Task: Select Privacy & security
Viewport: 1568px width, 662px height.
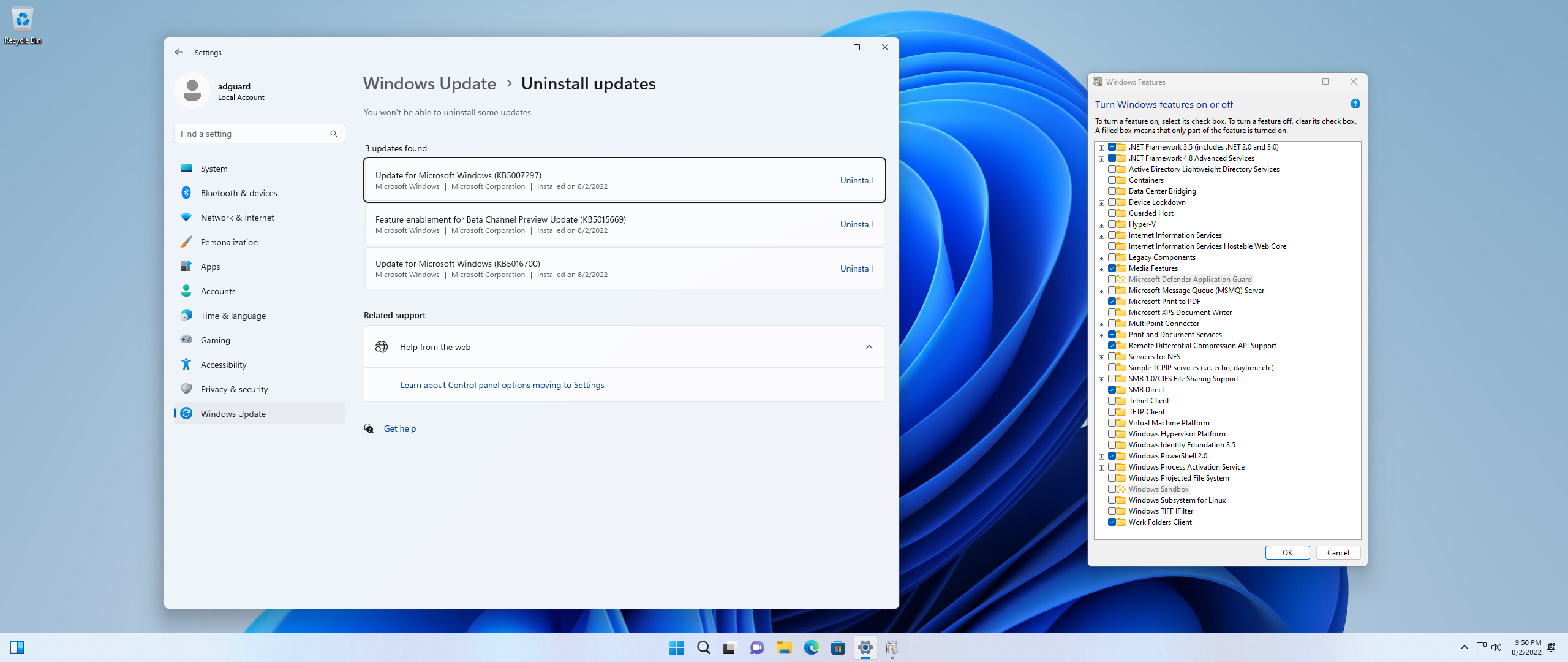Action: point(260,389)
